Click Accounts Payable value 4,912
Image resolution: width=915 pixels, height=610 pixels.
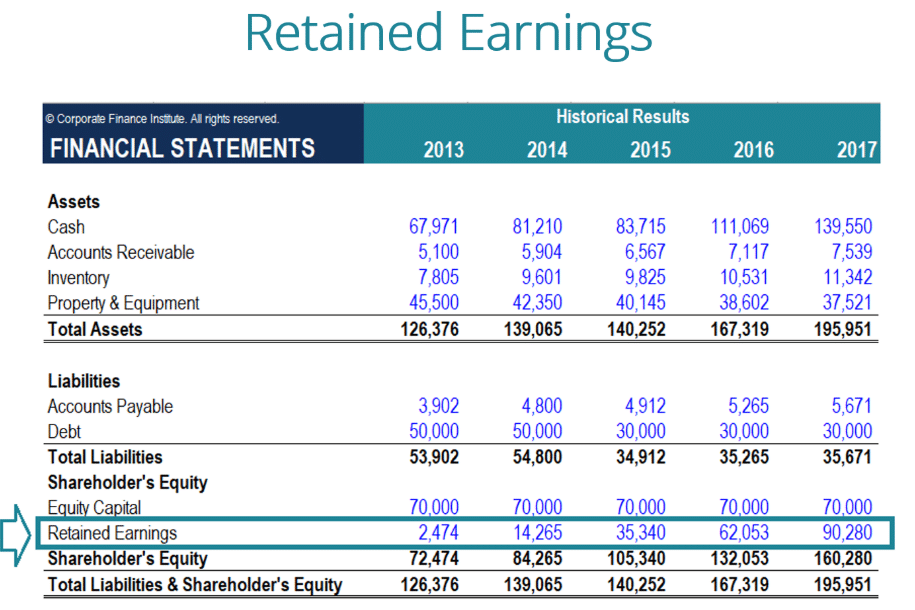[x=645, y=406]
